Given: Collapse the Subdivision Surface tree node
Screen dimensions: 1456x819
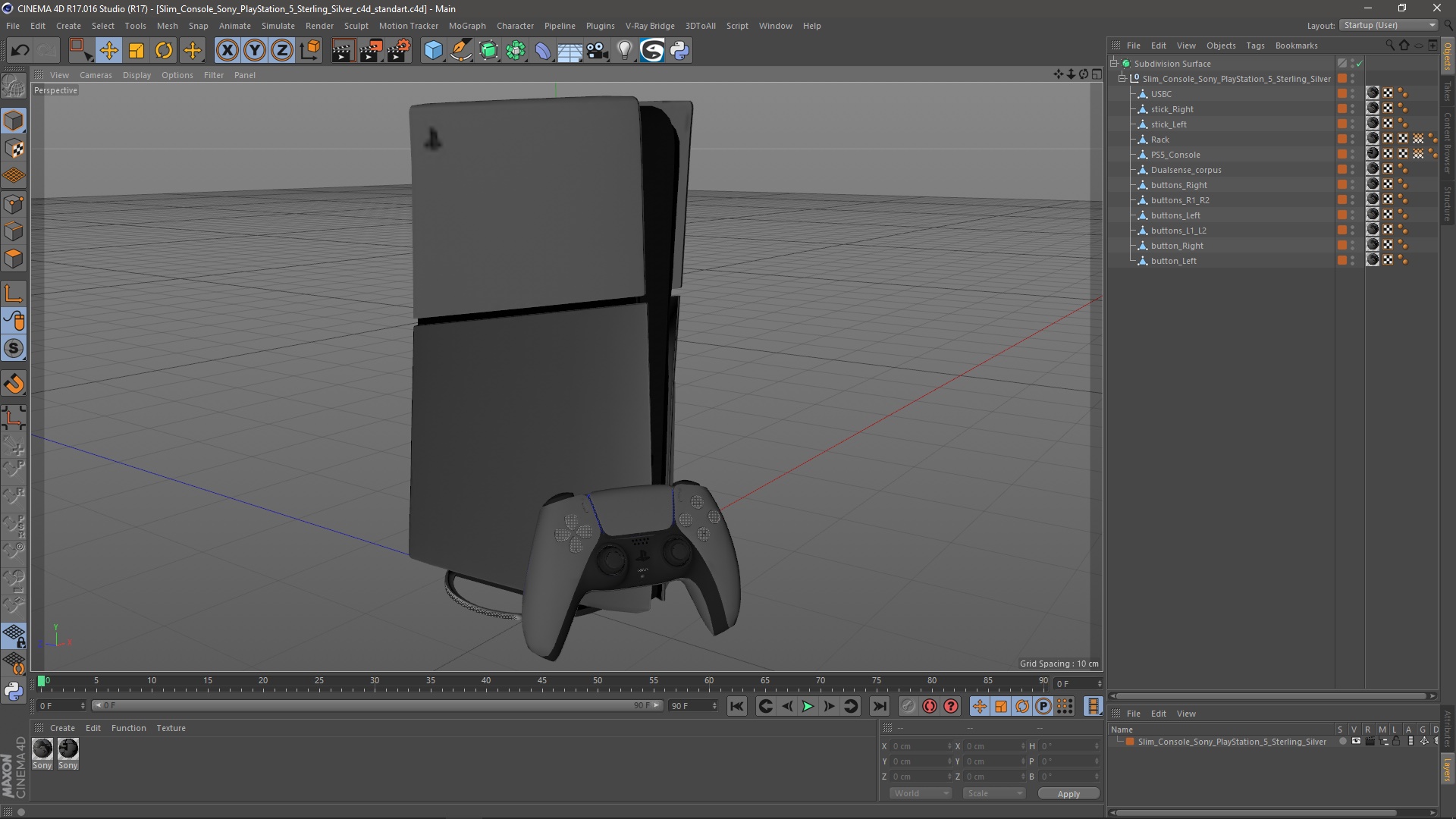Looking at the screenshot, I should click(x=1114, y=64).
